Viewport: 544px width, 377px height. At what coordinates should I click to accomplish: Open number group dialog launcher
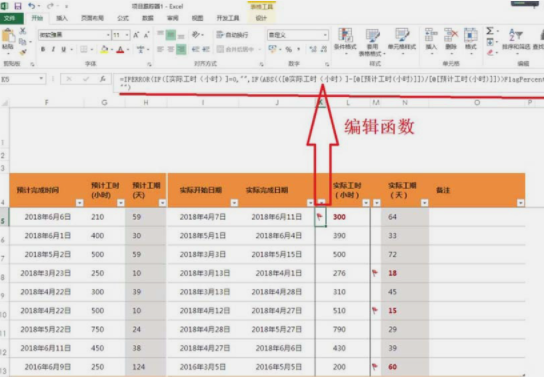(327, 64)
